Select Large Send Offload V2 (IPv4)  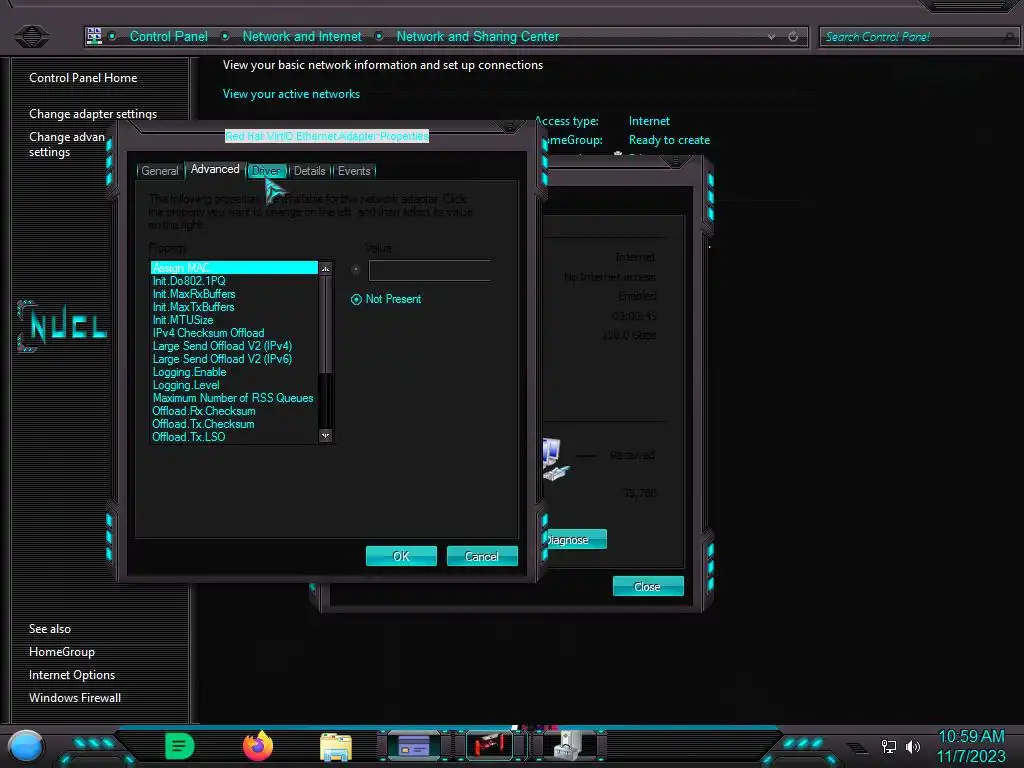(x=234, y=346)
